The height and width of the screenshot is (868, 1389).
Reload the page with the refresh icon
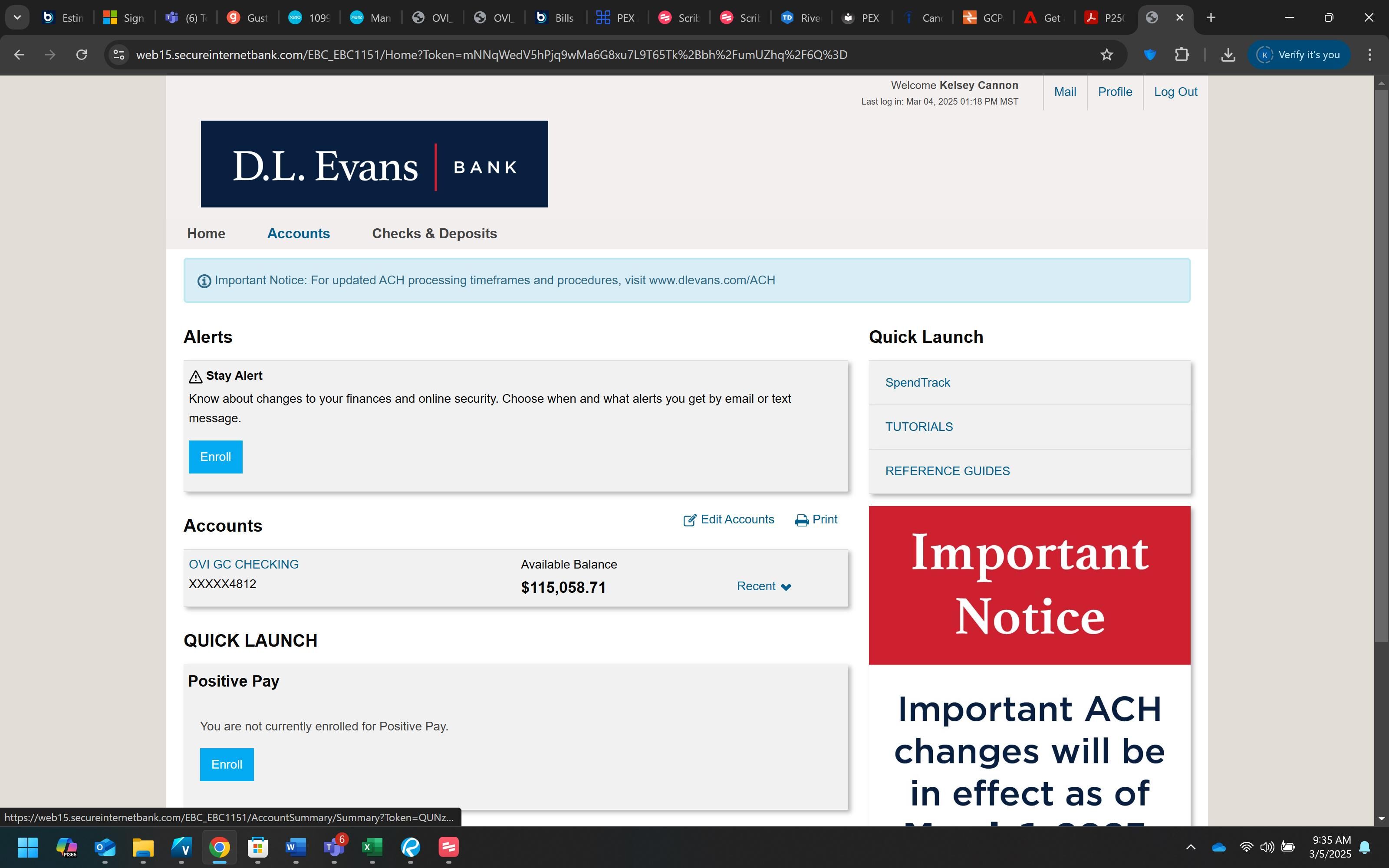pyautogui.click(x=82, y=55)
